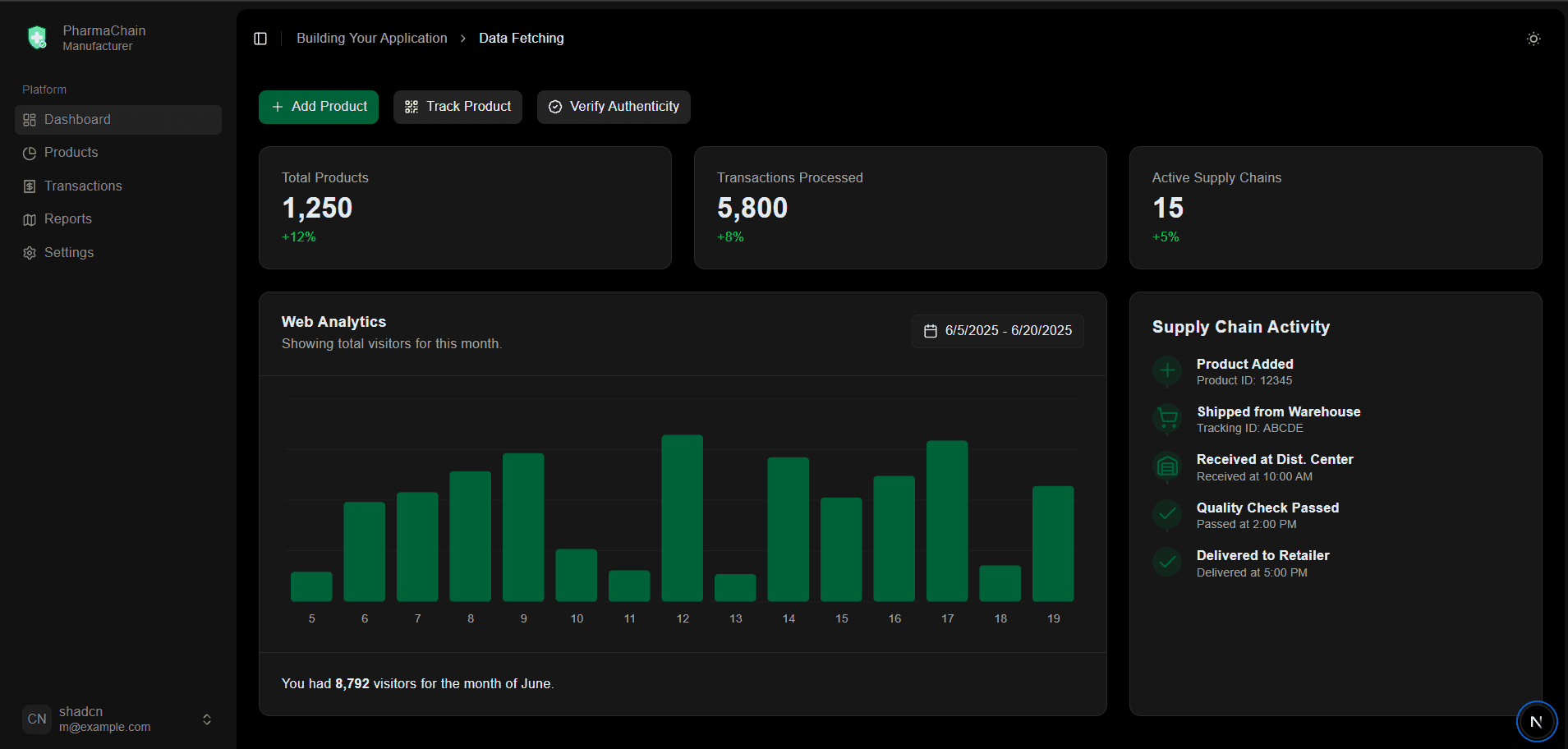
Task: Click the Settings gear icon
Action: tap(30, 253)
